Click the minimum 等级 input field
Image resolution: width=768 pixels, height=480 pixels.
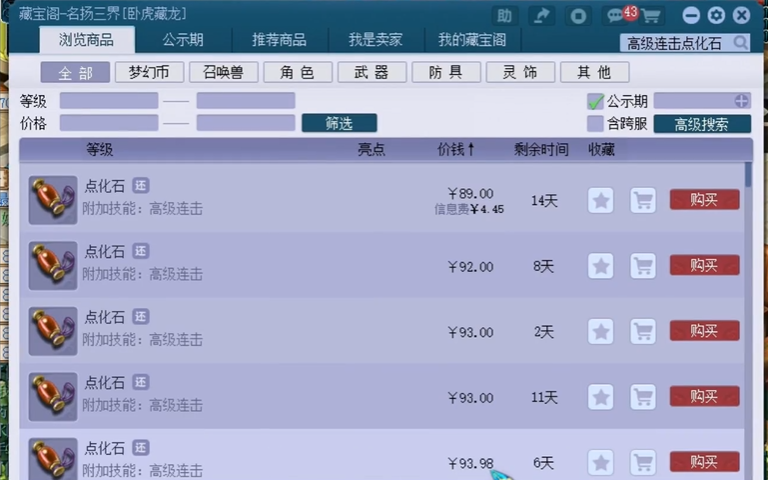(109, 101)
